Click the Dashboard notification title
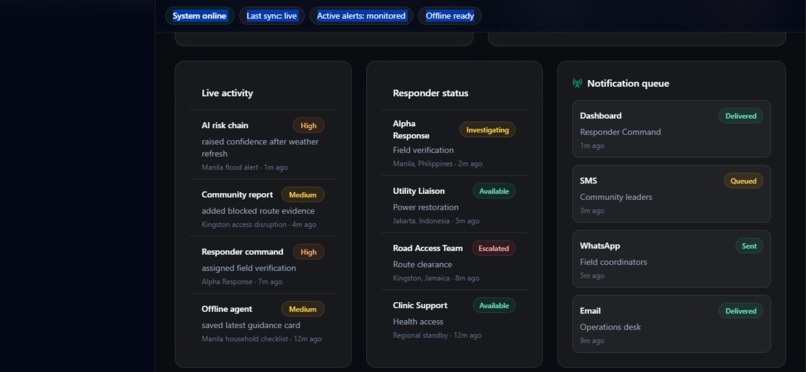806x372 pixels. (x=600, y=116)
